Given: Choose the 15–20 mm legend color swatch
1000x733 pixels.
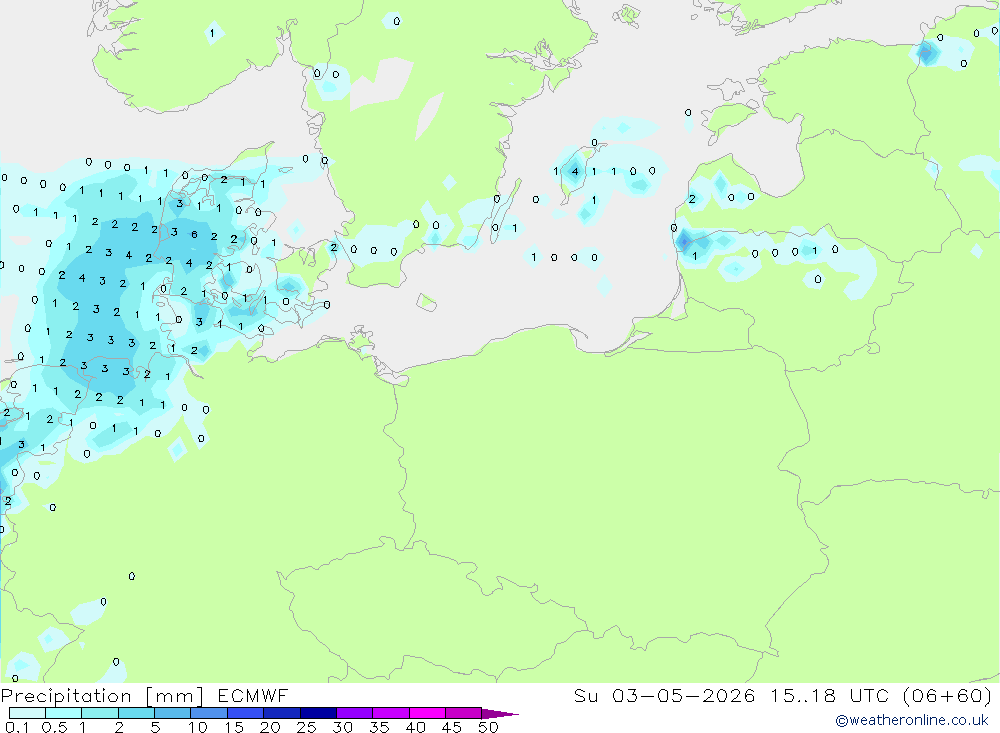Looking at the screenshot, I should [245, 713].
